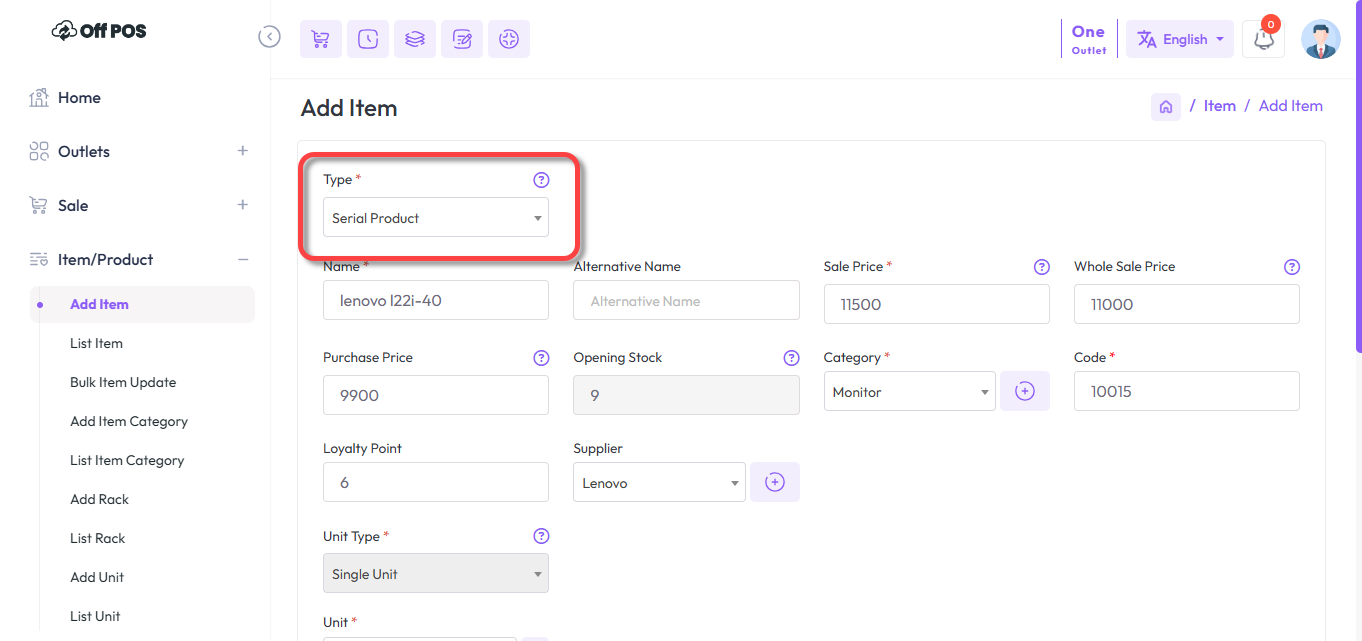Click the plus icon beside Category dropdown
This screenshot has height=641, width=1362.
[1025, 391]
